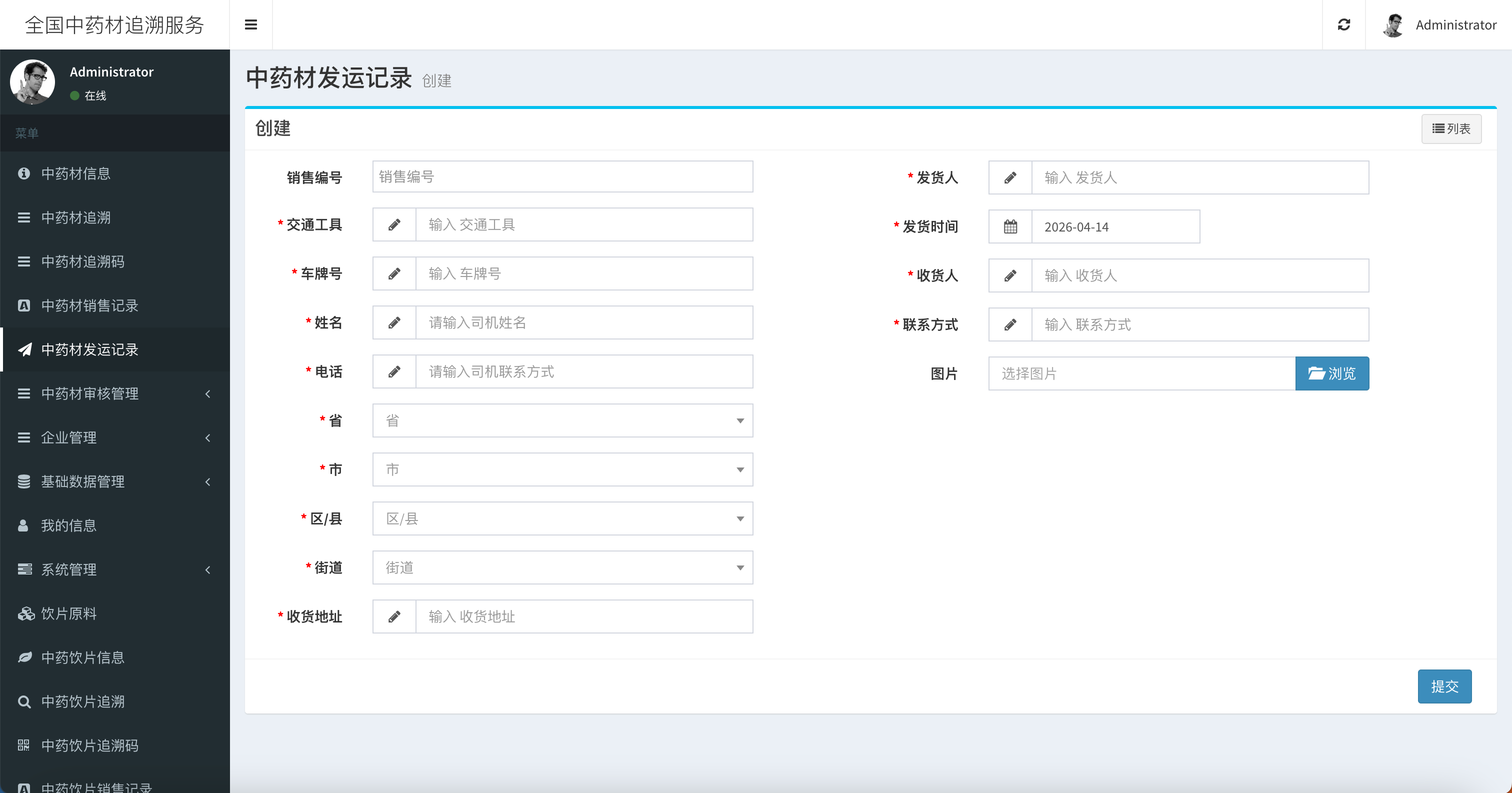Open the calendar icon on 发货时间
This screenshot has width=1512, height=793.
pos(1009,226)
